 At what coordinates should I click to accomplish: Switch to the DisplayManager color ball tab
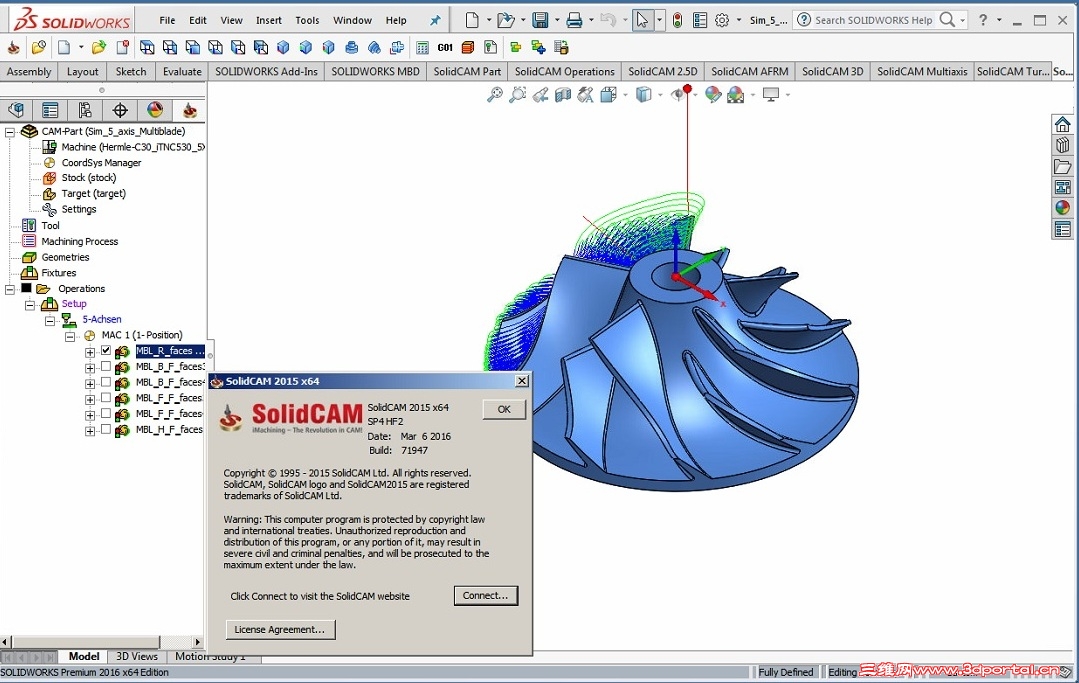(155, 110)
